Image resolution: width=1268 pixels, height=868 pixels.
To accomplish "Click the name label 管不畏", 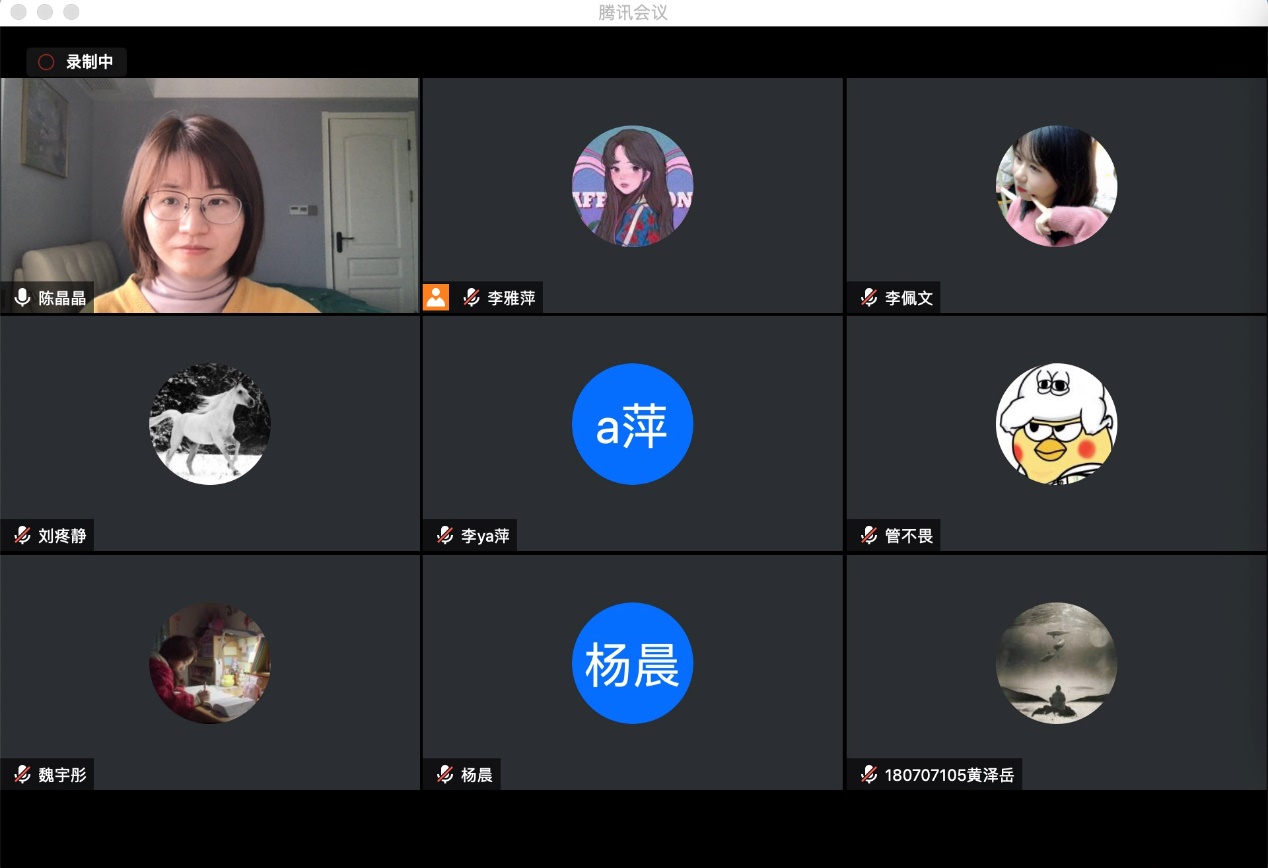I will 909,536.
